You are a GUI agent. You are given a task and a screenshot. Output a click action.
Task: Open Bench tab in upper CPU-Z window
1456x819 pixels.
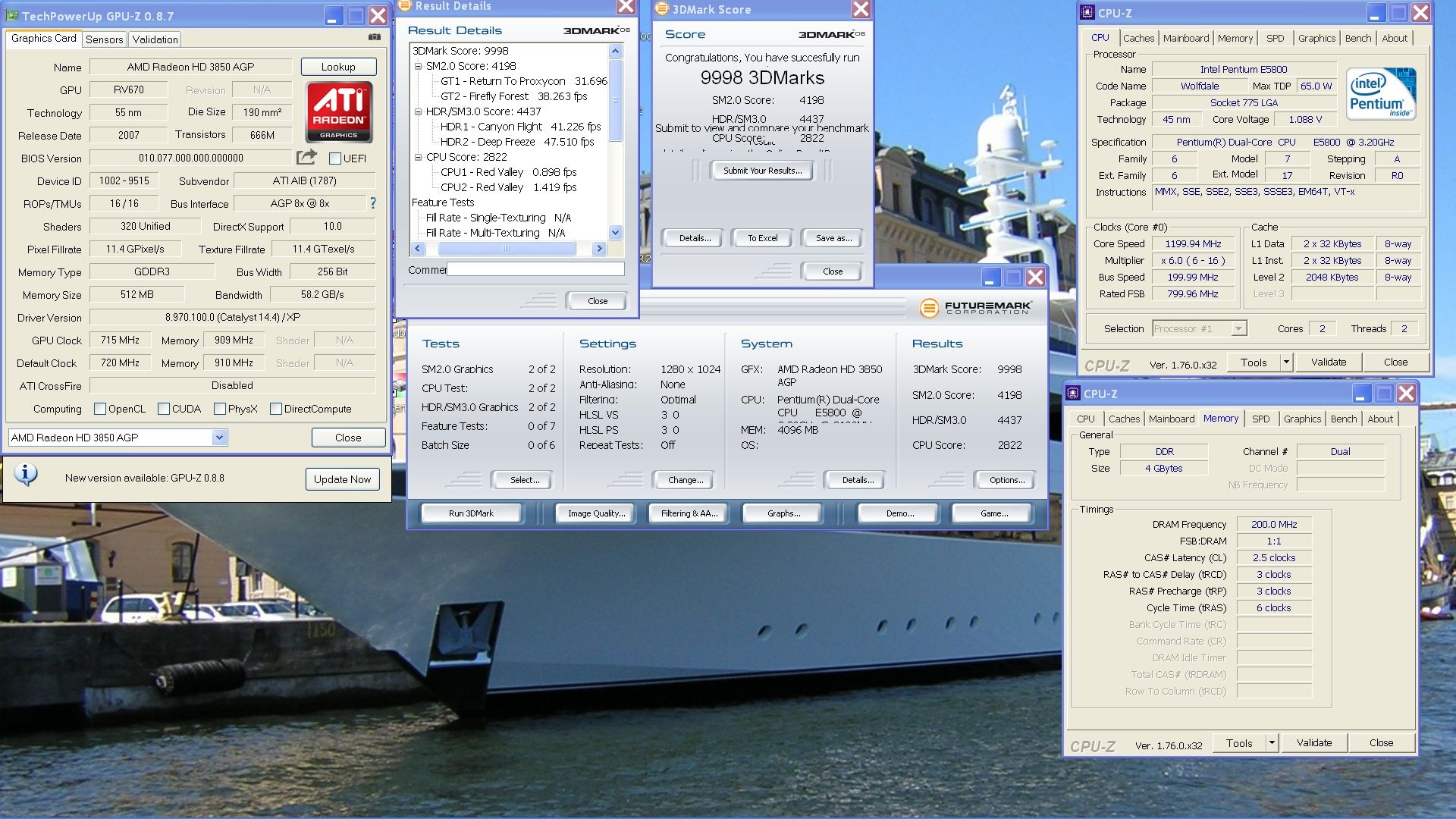[1357, 38]
